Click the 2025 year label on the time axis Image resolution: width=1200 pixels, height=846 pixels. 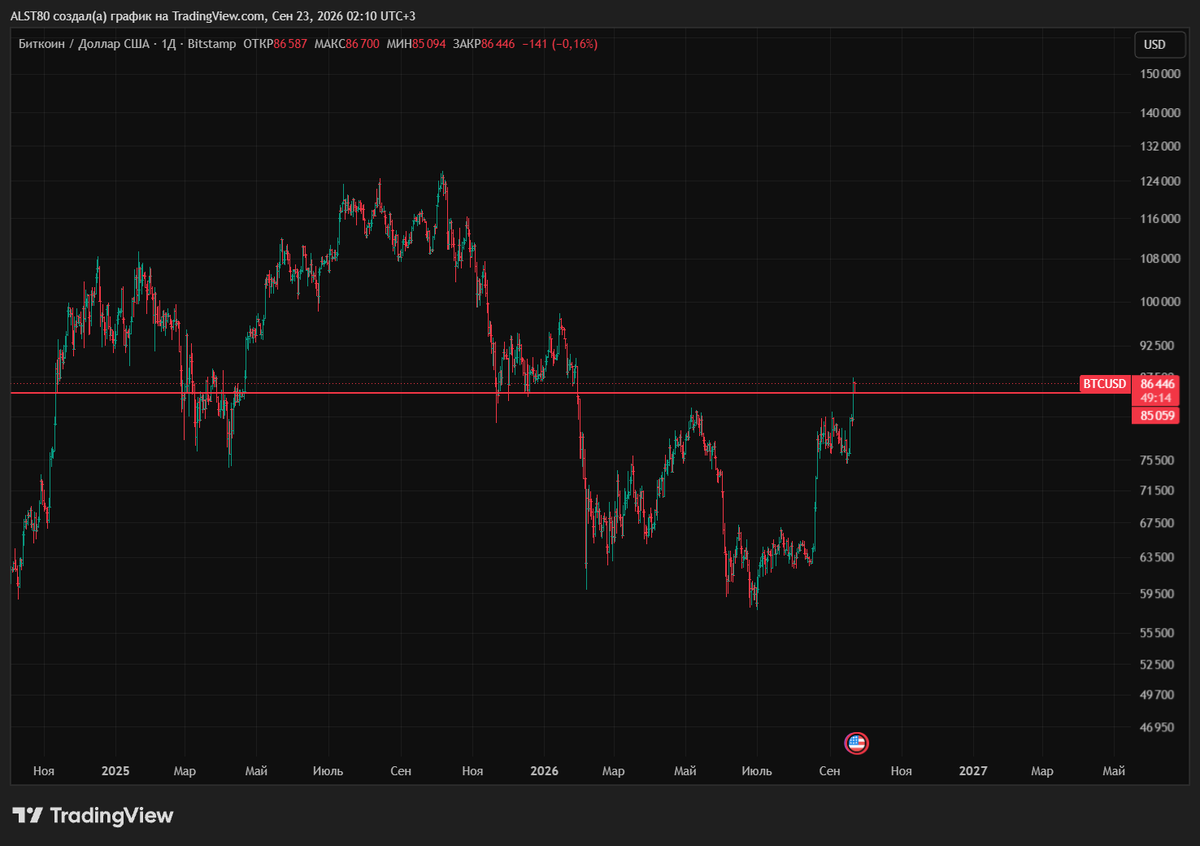116,771
